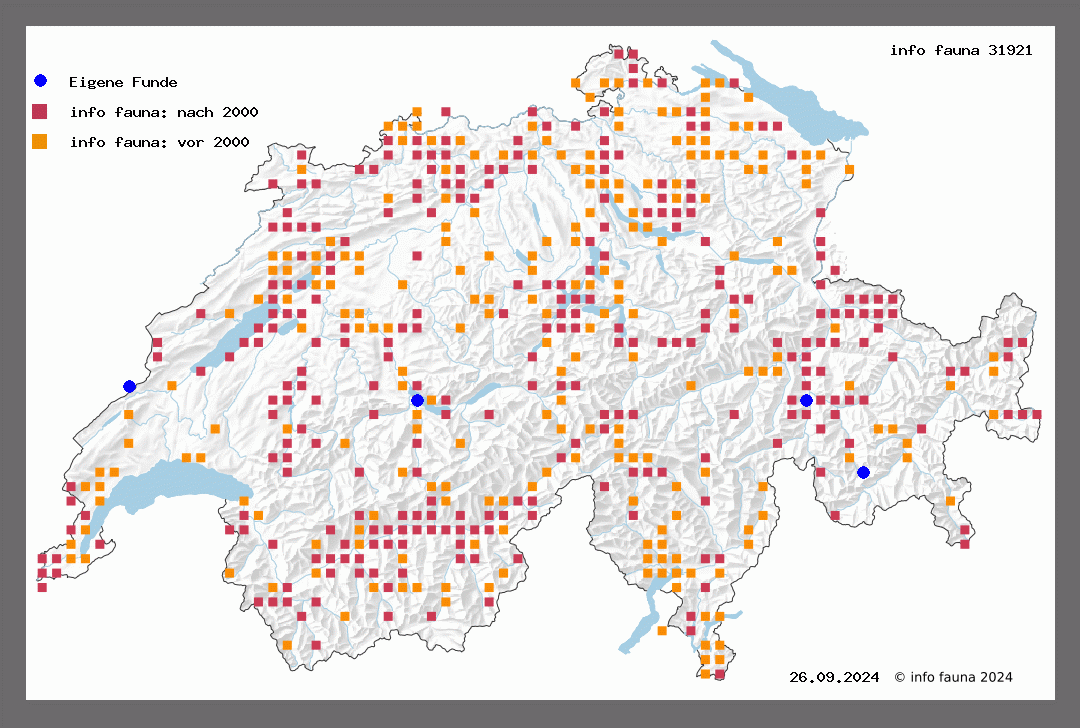Screen dimensions: 1080x728
Task: Open the '© info fauna 2024' copyright notice
Action: coord(953,677)
